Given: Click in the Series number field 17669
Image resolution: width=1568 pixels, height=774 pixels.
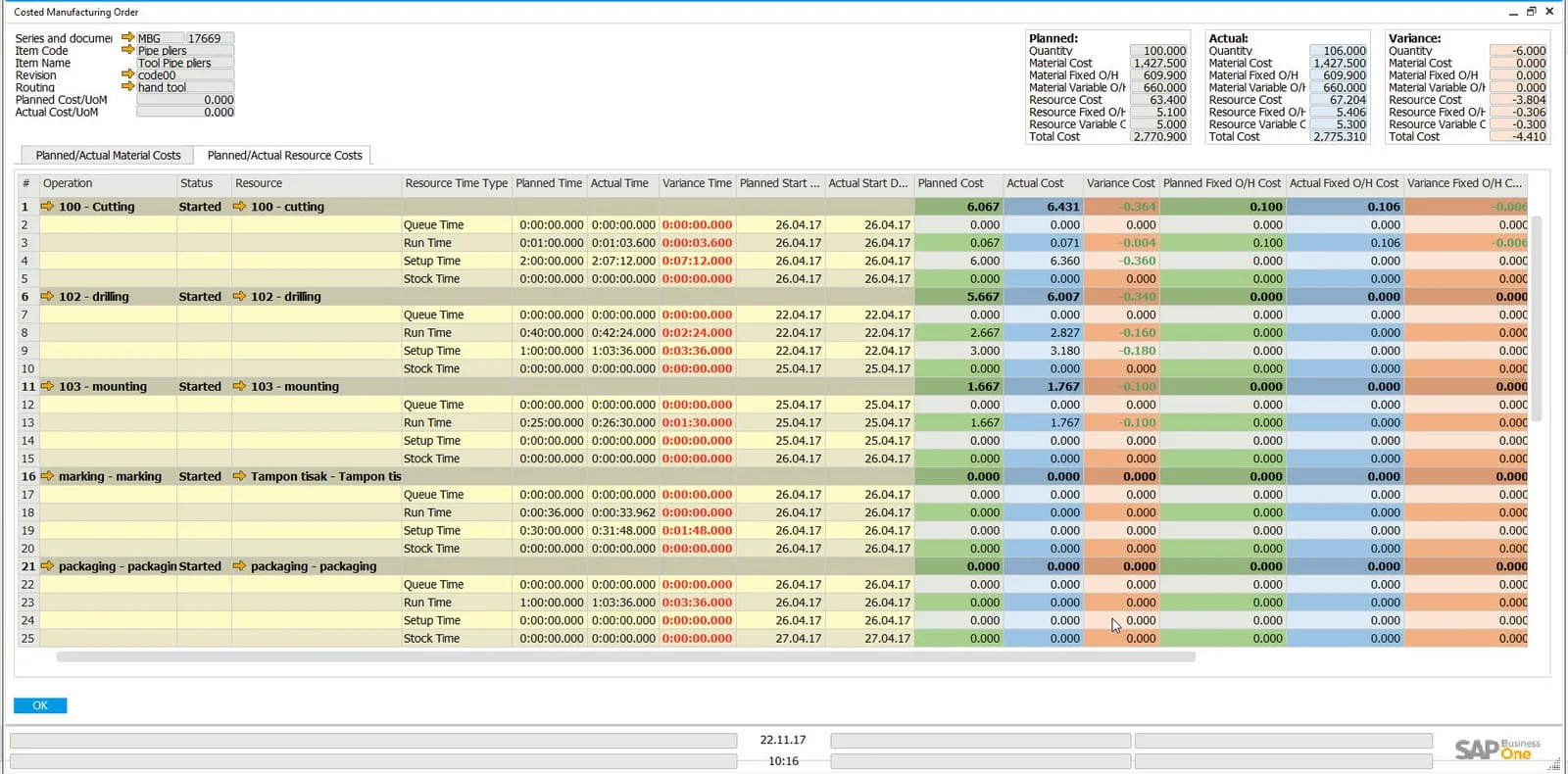Looking at the screenshot, I should click(x=210, y=38).
